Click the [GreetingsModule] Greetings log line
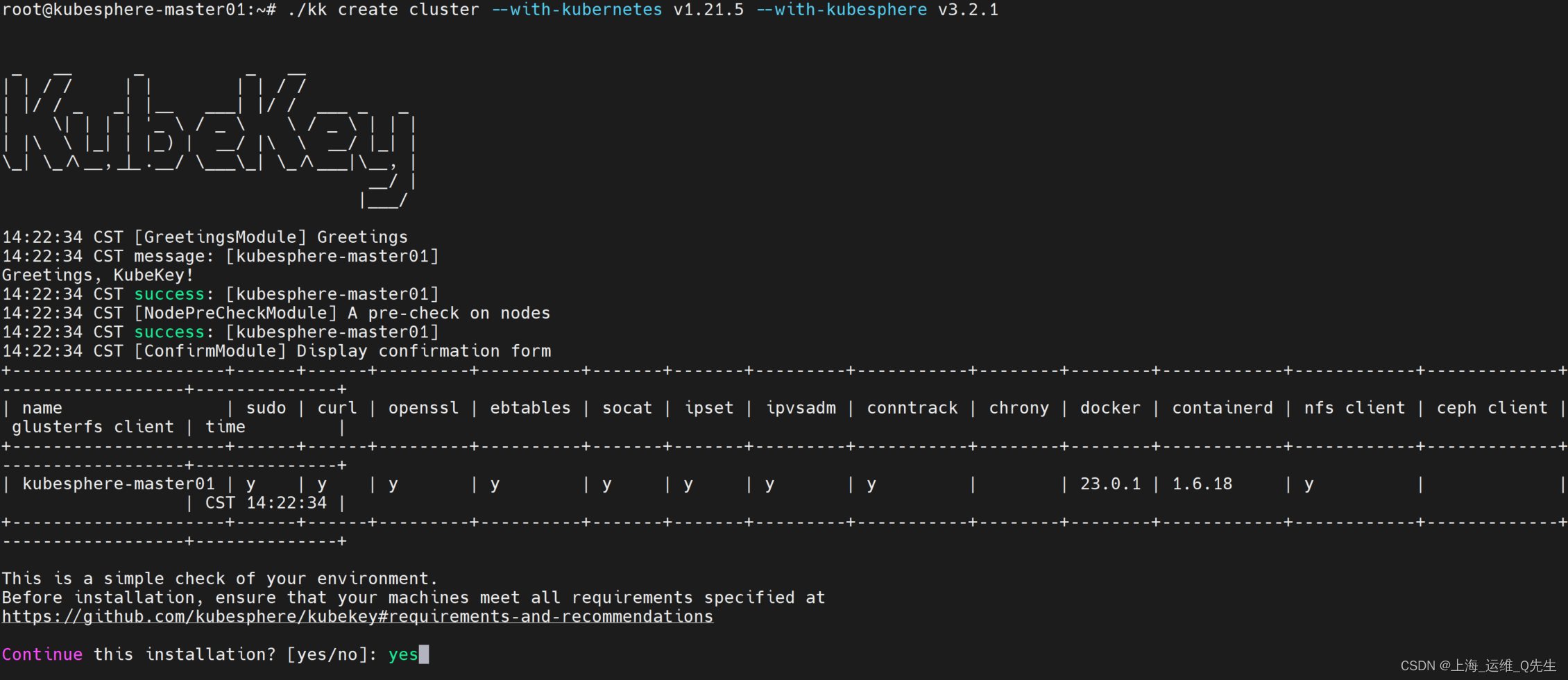 tap(205, 237)
